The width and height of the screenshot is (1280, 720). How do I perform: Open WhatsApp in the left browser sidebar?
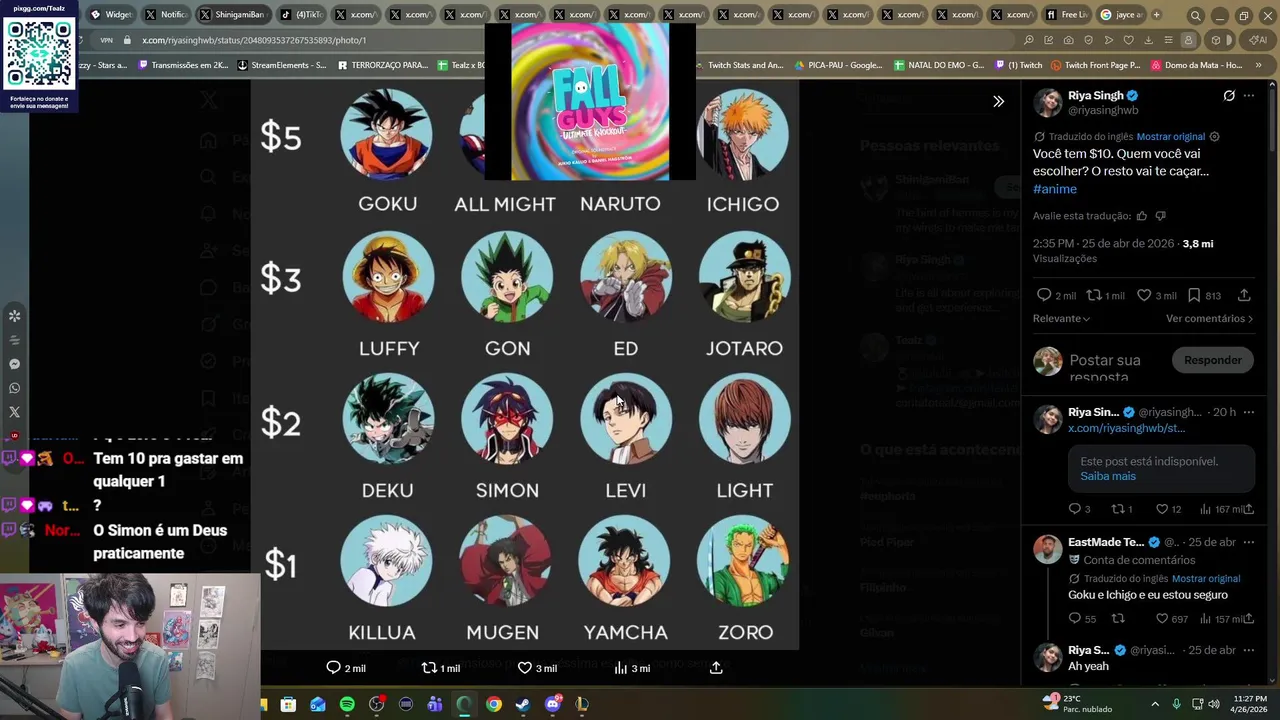(14, 388)
